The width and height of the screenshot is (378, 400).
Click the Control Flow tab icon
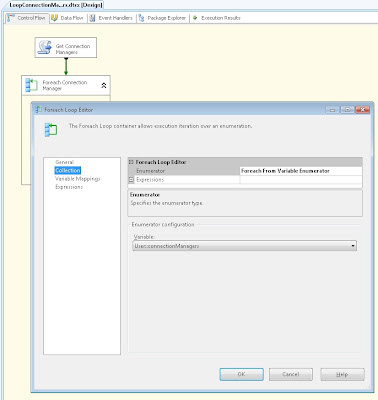point(11,18)
